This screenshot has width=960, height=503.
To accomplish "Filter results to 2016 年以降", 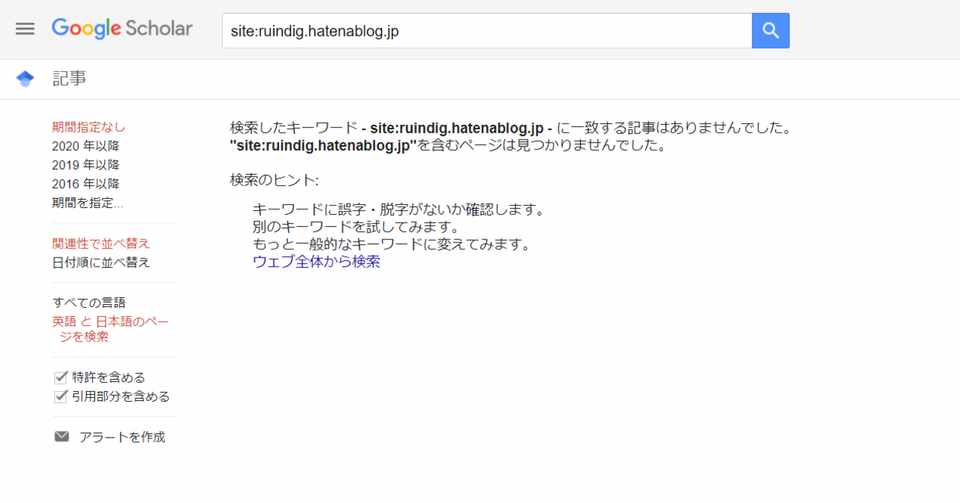I will click(x=86, y=184).
